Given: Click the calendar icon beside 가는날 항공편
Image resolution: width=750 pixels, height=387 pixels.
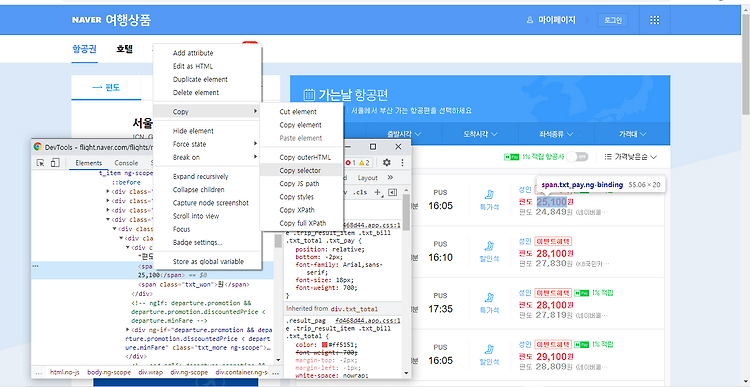Looking at the screenshot, I should (309, 95).
